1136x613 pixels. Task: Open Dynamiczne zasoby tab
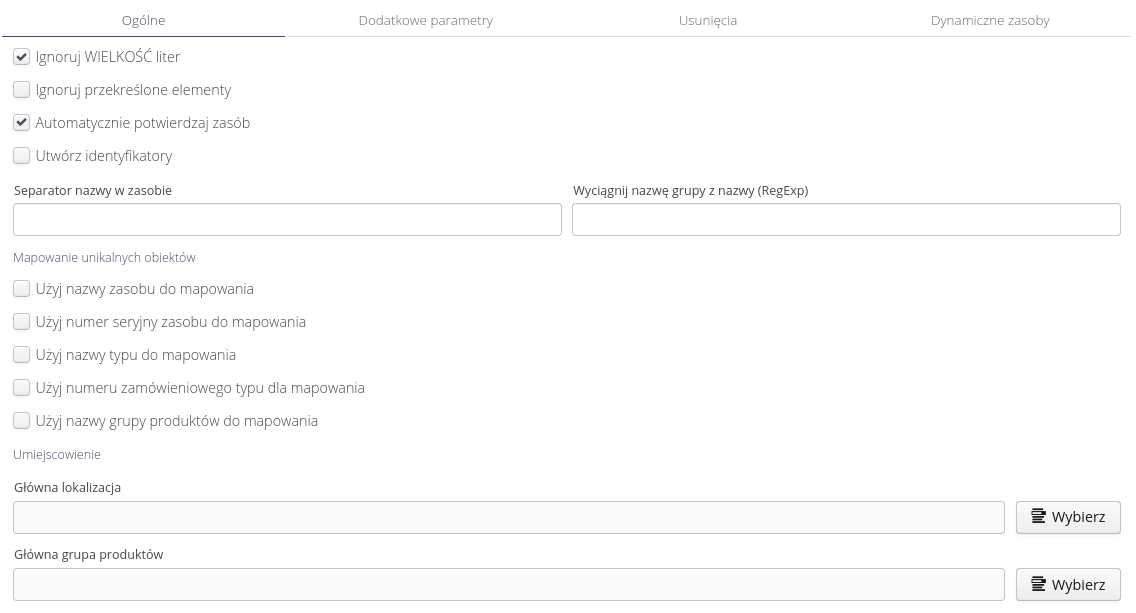click(x=990, y=20)
